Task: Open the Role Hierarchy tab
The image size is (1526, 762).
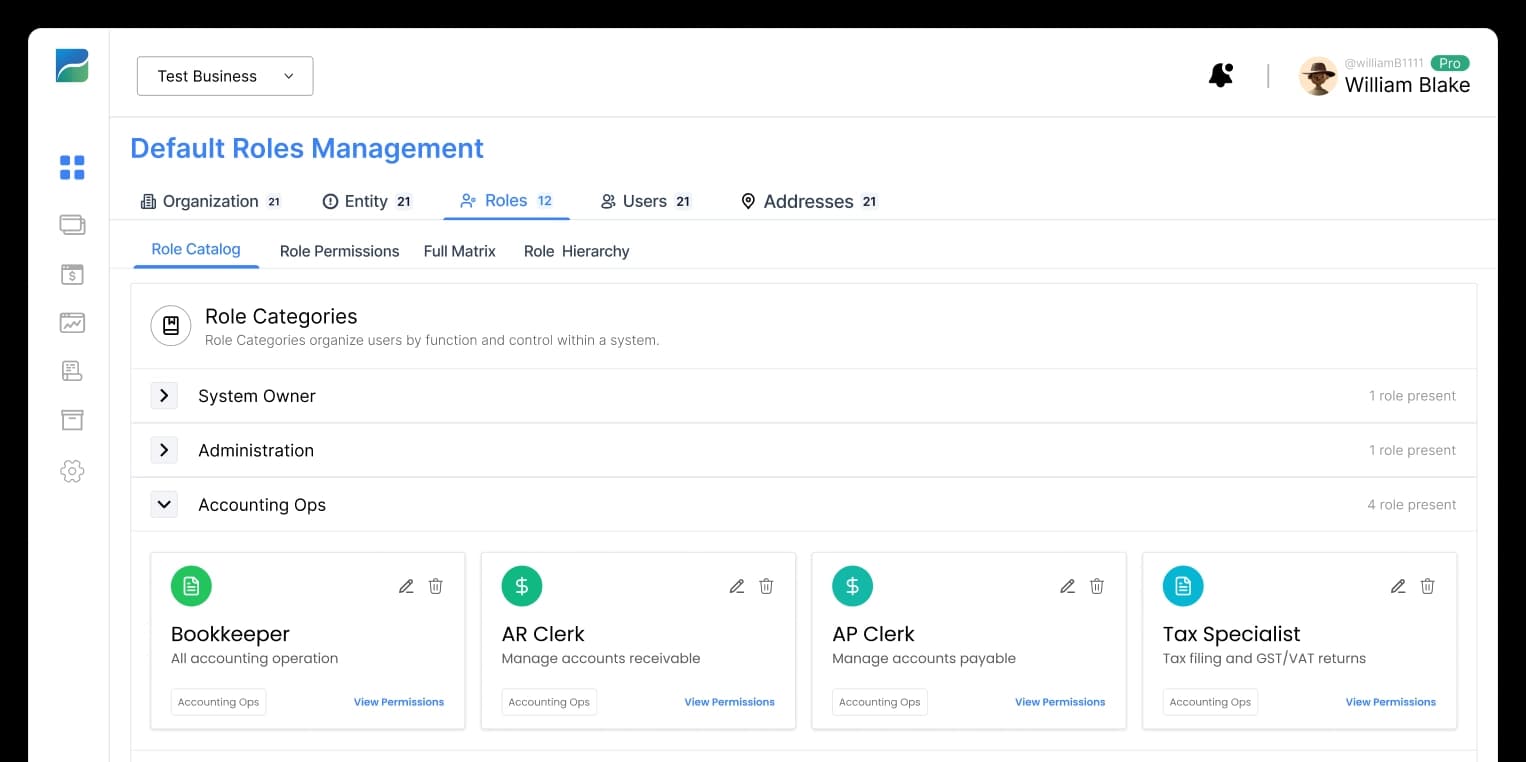Action: click(576, 251)
